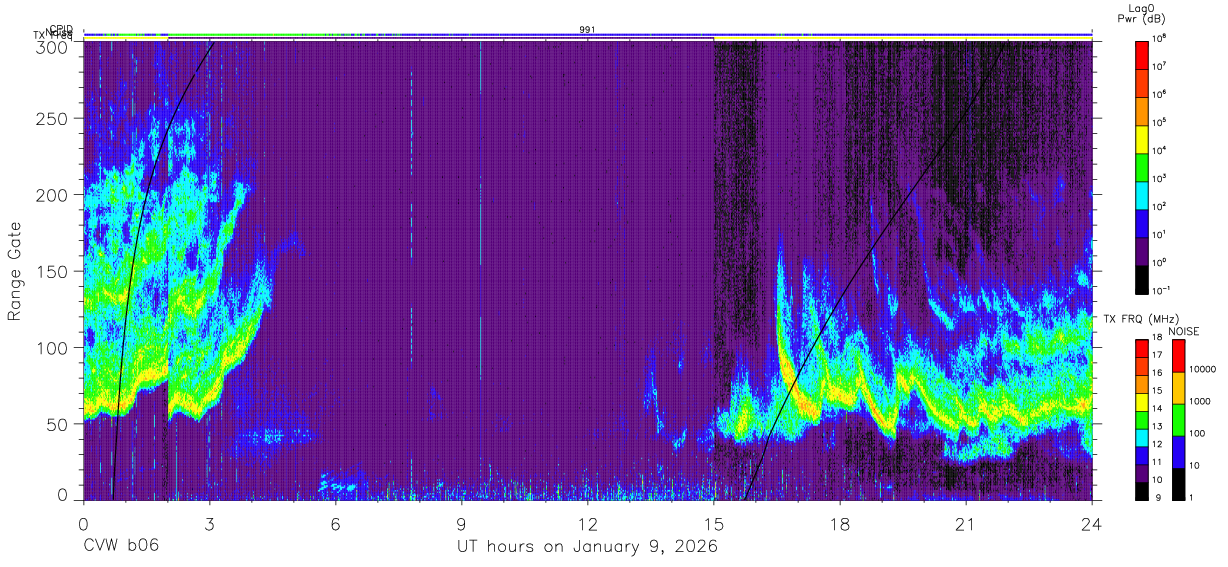Click the red segment of NOISE colorbar
The image size is (1228, 567).
(1178, 355)
